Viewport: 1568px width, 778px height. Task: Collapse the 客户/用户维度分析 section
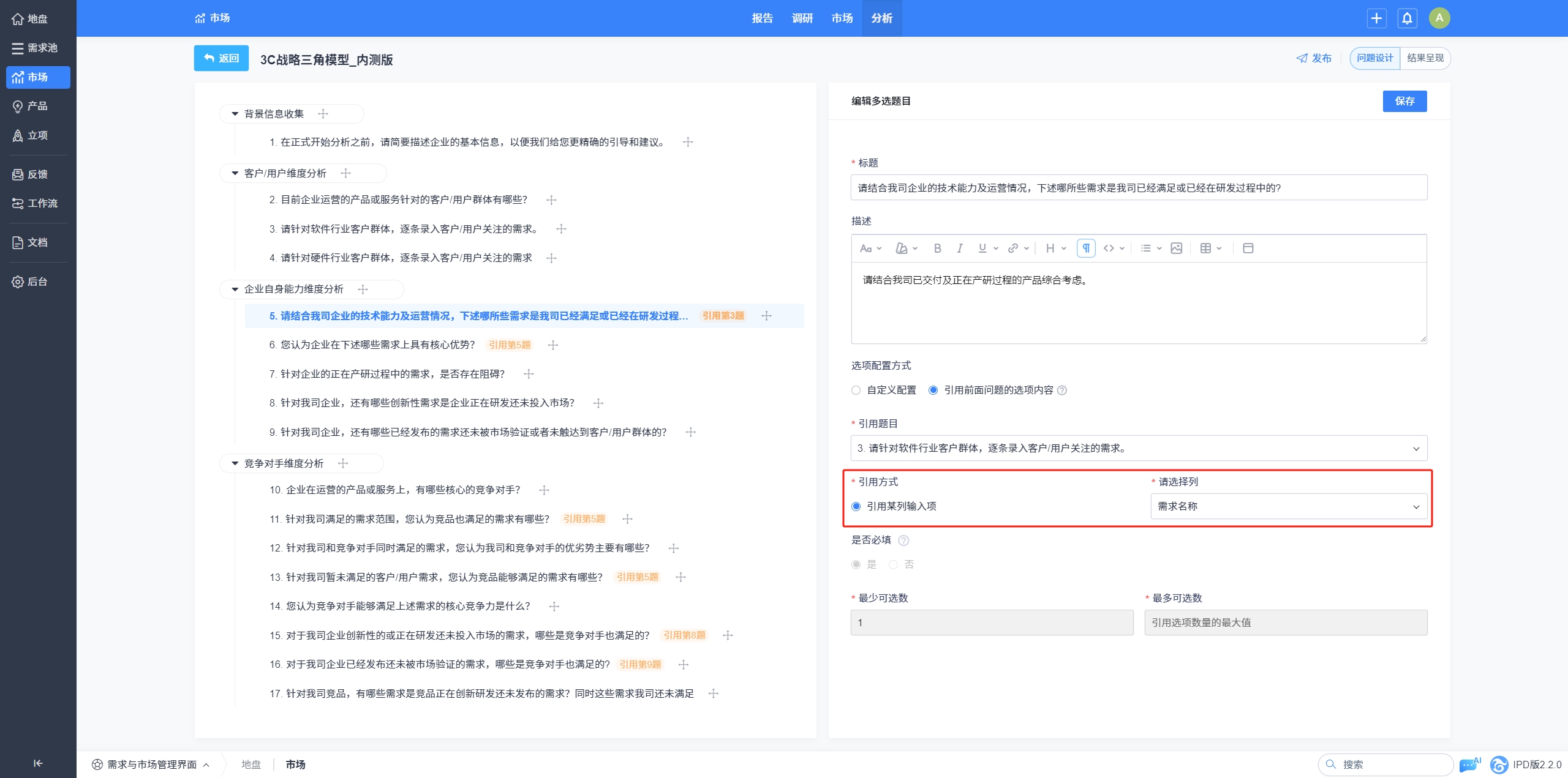tap(235, 173)
